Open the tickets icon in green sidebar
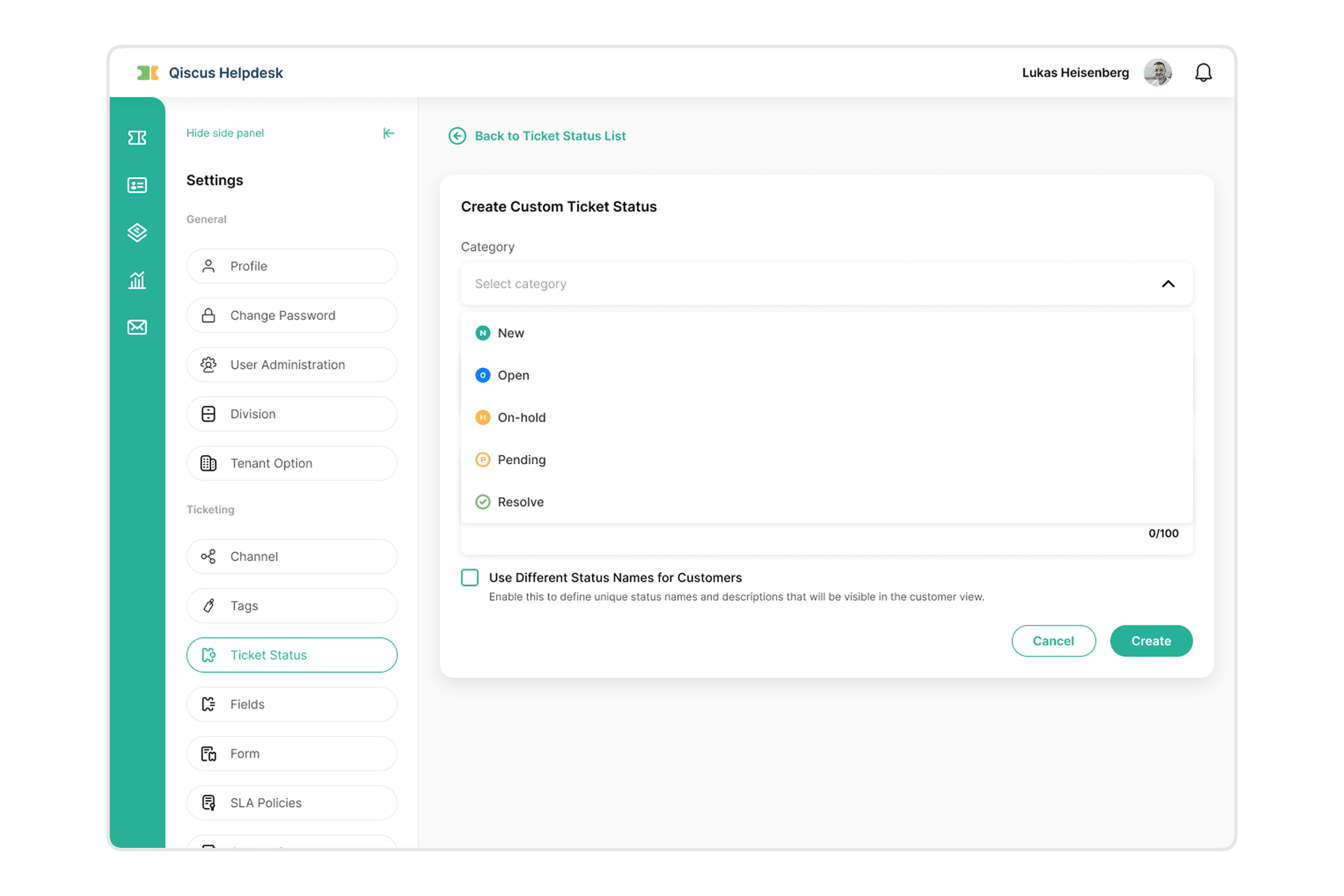This screenshot has height=896, width=1344. (x=137, y=138)
